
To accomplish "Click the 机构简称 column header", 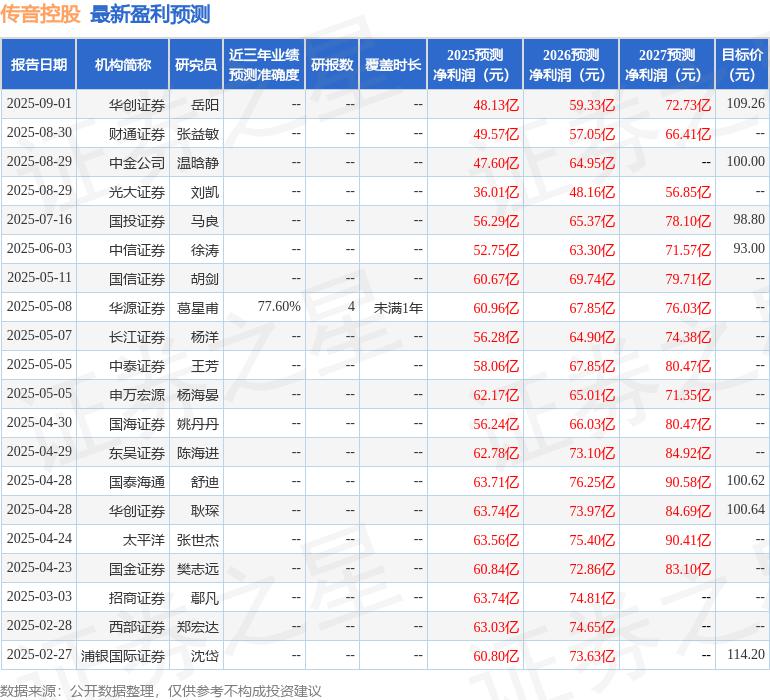I will [123, 64].
